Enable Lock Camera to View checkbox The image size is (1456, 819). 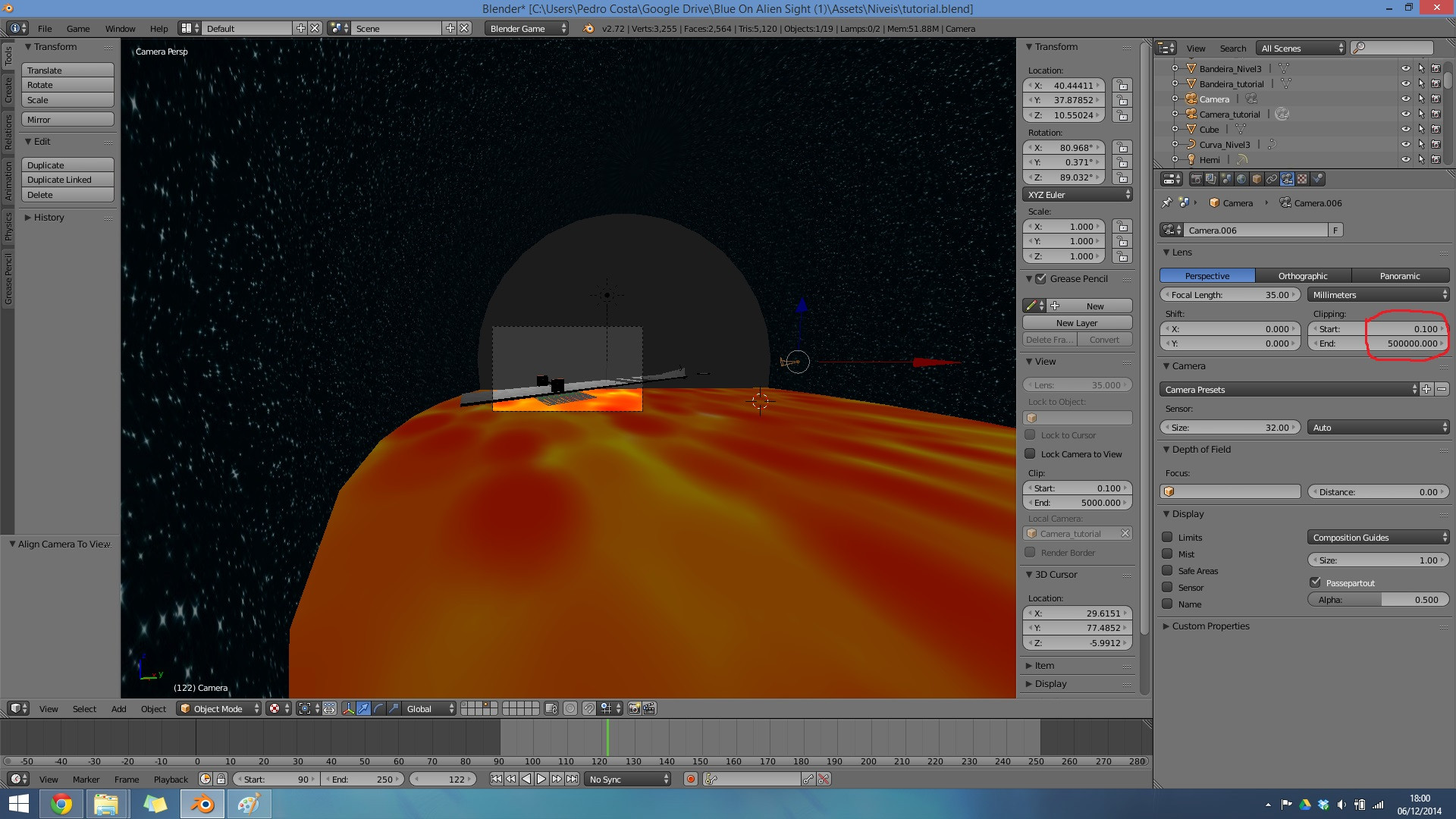(x=1030, y=454)
